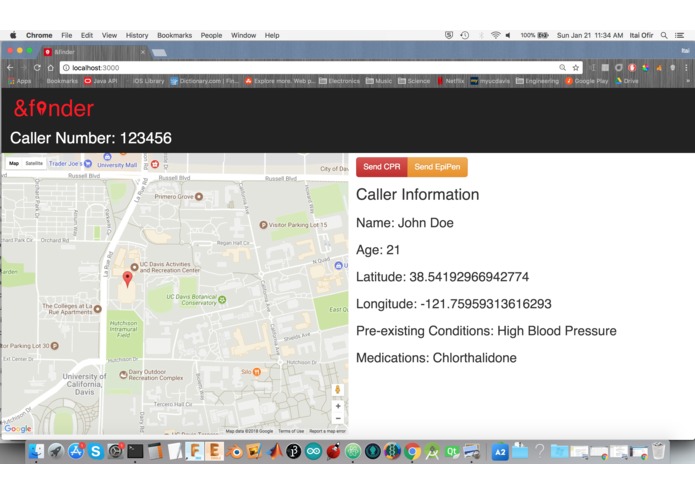Click Dairy Outdoor Recreation Complex marker
This screenshot has width=695, height=494.
coord(124,375)
